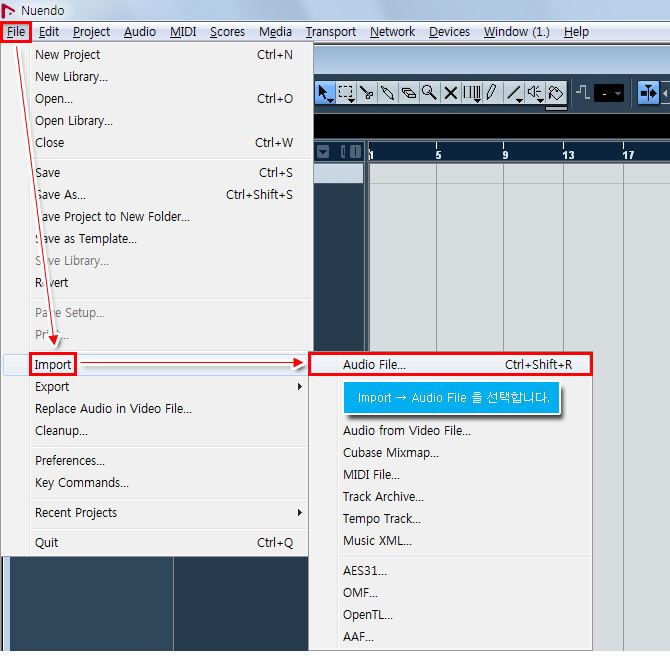Viewport: 670px width, 672px height.
Task: Open the Help menu
Action: click(x=576, y=32)
